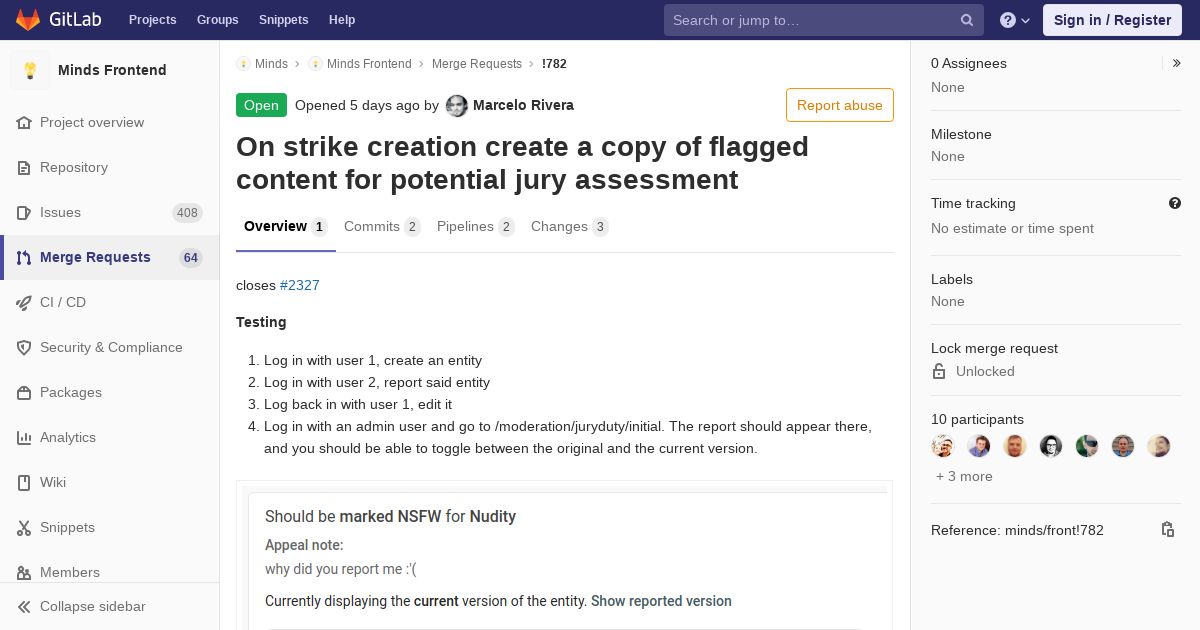Collapse the right sidebar with chevron toggle

click(x=1177, y=63)
